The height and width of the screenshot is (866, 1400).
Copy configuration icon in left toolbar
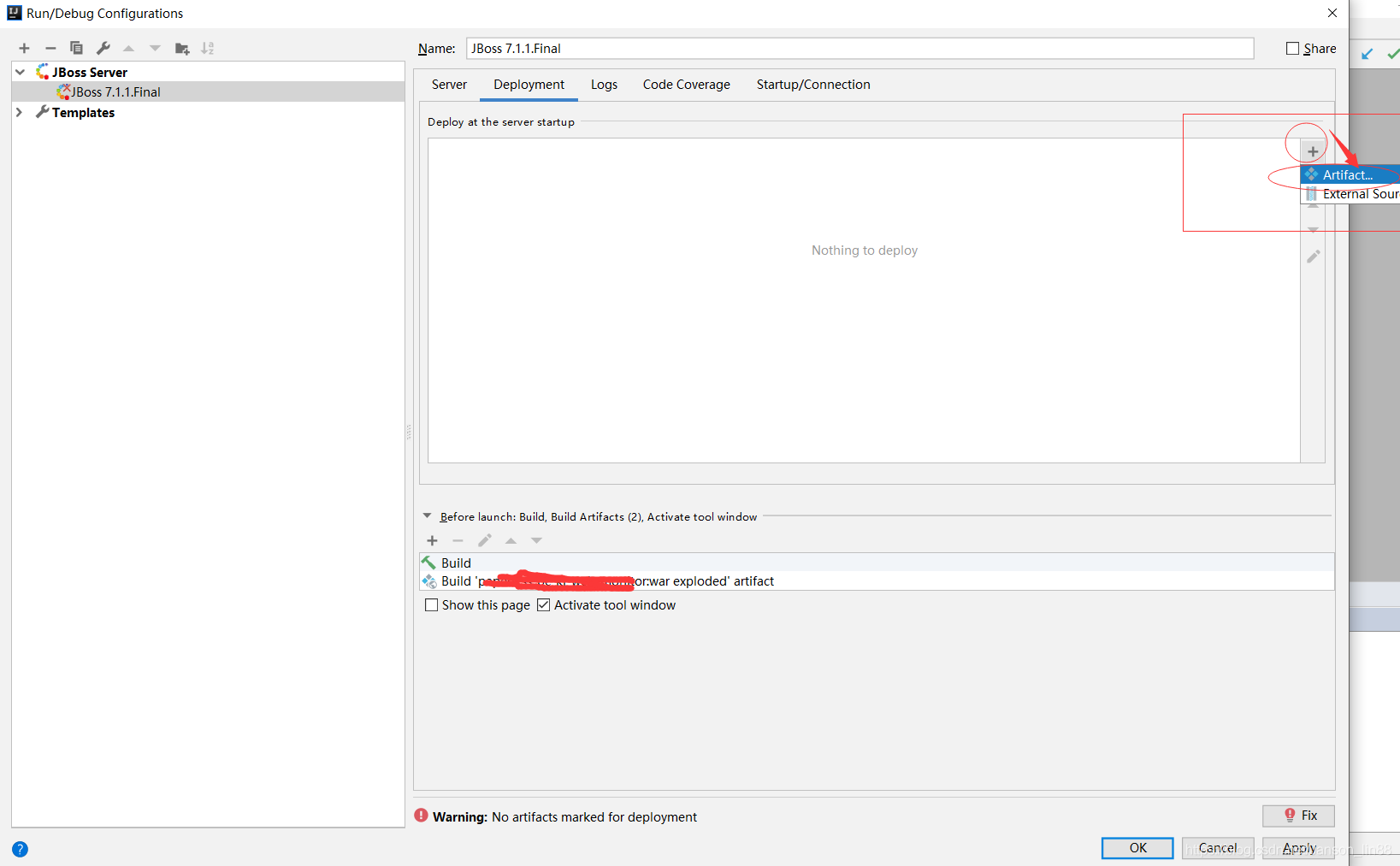[76, 48]
